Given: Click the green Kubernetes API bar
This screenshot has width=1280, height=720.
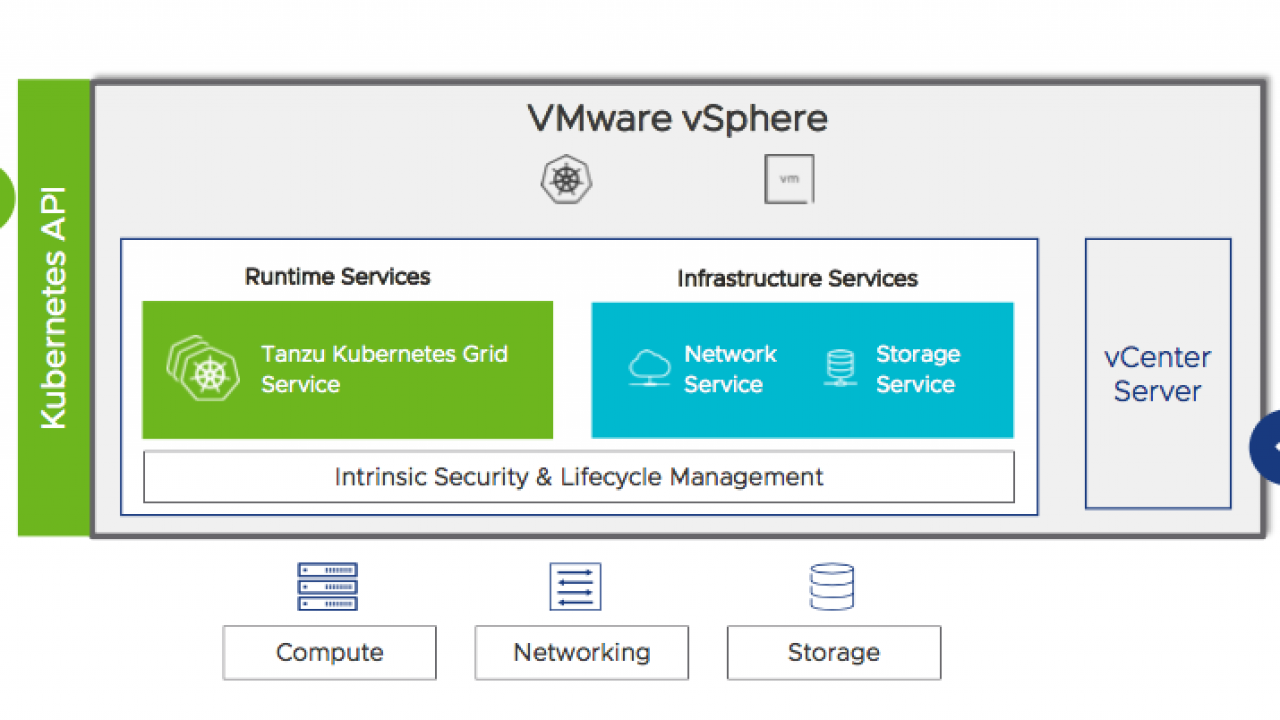Looking at the screenshot, I should click(54, 307).
